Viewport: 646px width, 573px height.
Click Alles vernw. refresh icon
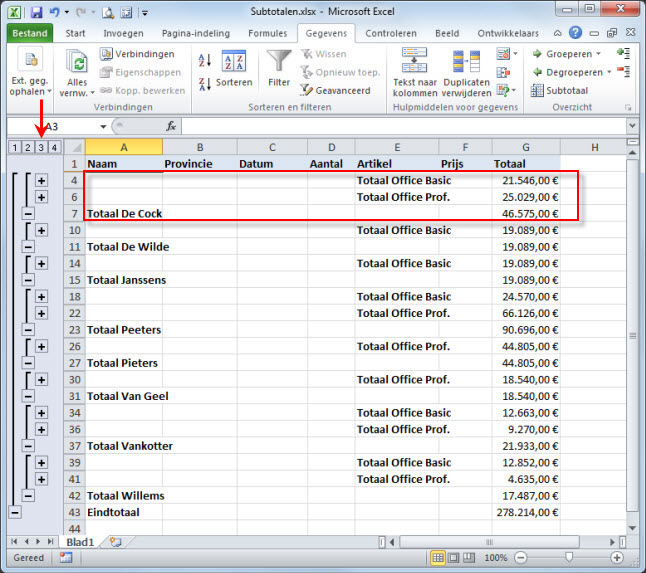click(77, 64)
